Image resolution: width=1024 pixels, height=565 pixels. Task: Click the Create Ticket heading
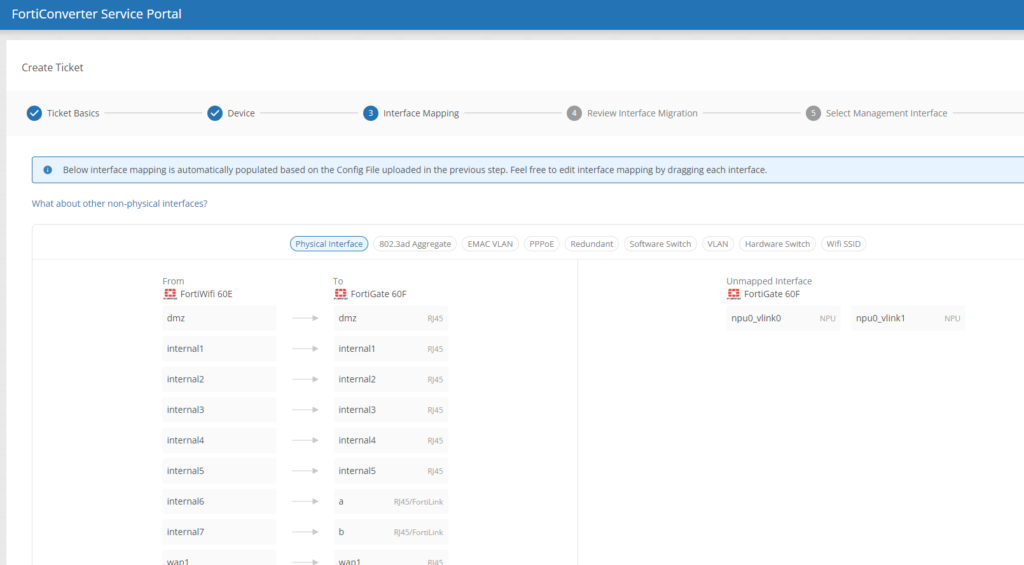52,67
